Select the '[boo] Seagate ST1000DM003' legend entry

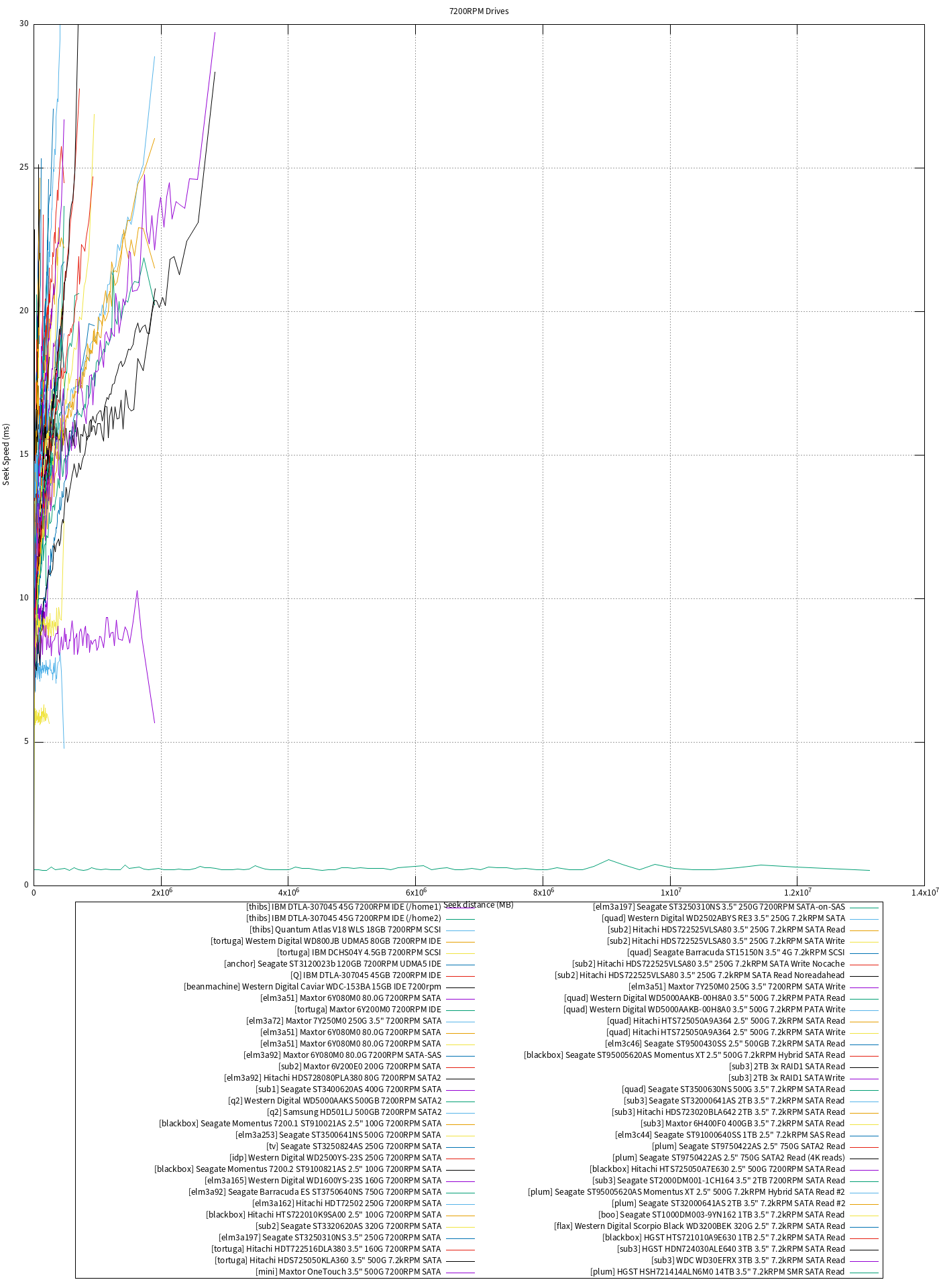[x=721, y=1215]
